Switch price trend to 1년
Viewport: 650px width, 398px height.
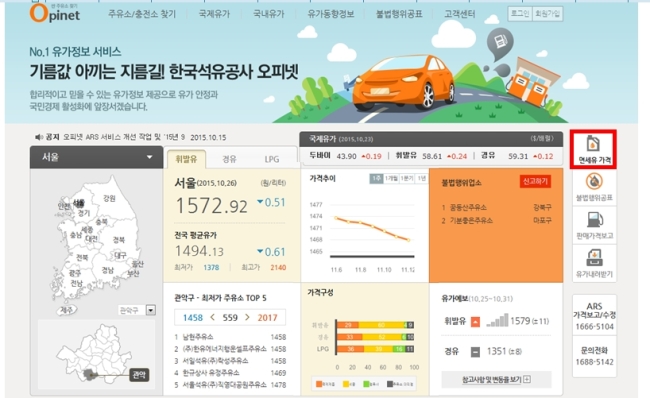[x=422, y=178]
